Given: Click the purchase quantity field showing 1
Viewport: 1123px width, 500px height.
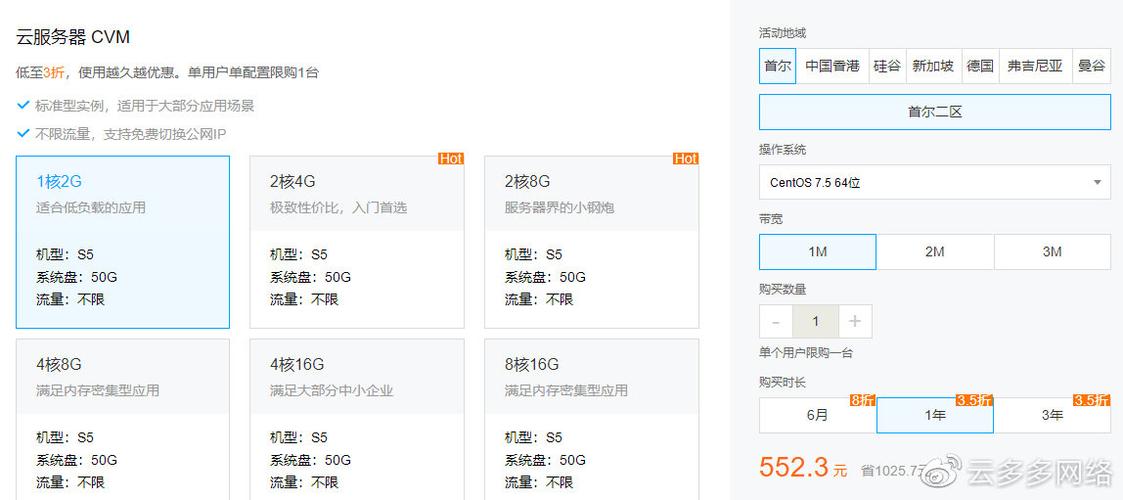Looking at the screenshot, I should (815, 322).
